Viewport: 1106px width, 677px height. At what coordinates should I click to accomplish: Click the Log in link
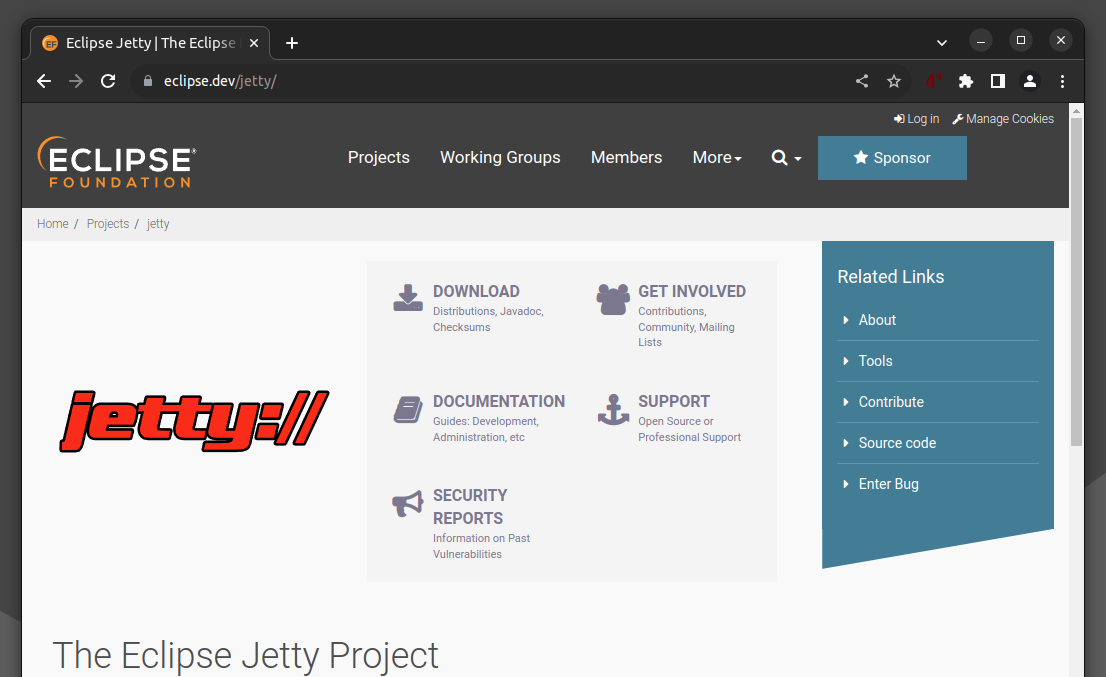(917, 119)
